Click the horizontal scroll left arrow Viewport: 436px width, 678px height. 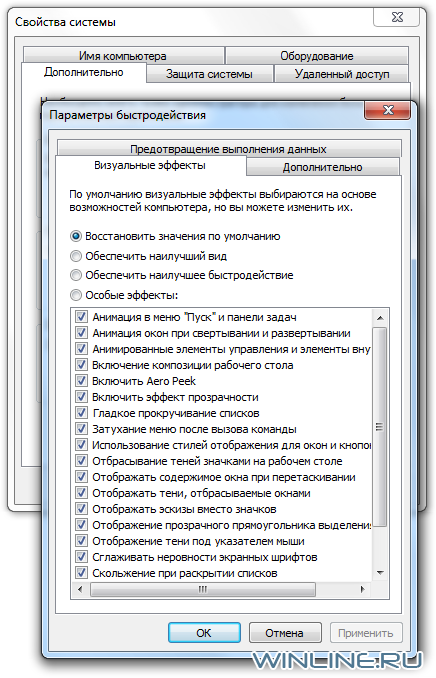click(x=80, y=589)
